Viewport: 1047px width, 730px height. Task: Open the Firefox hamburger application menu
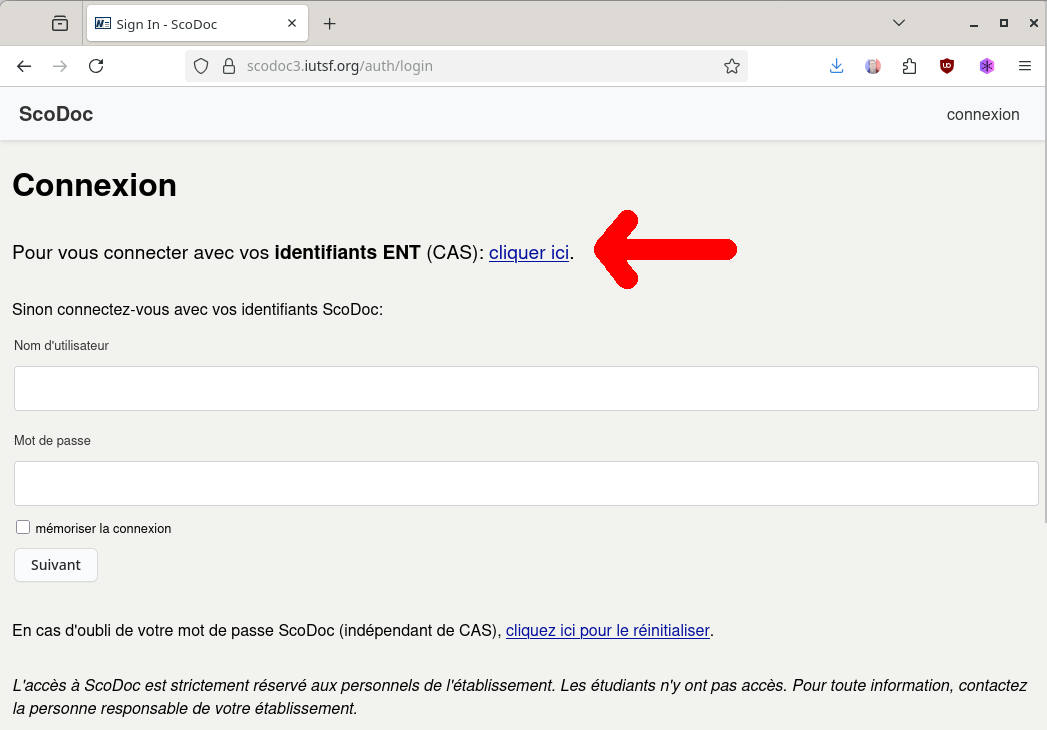[x=1024, y=66]
